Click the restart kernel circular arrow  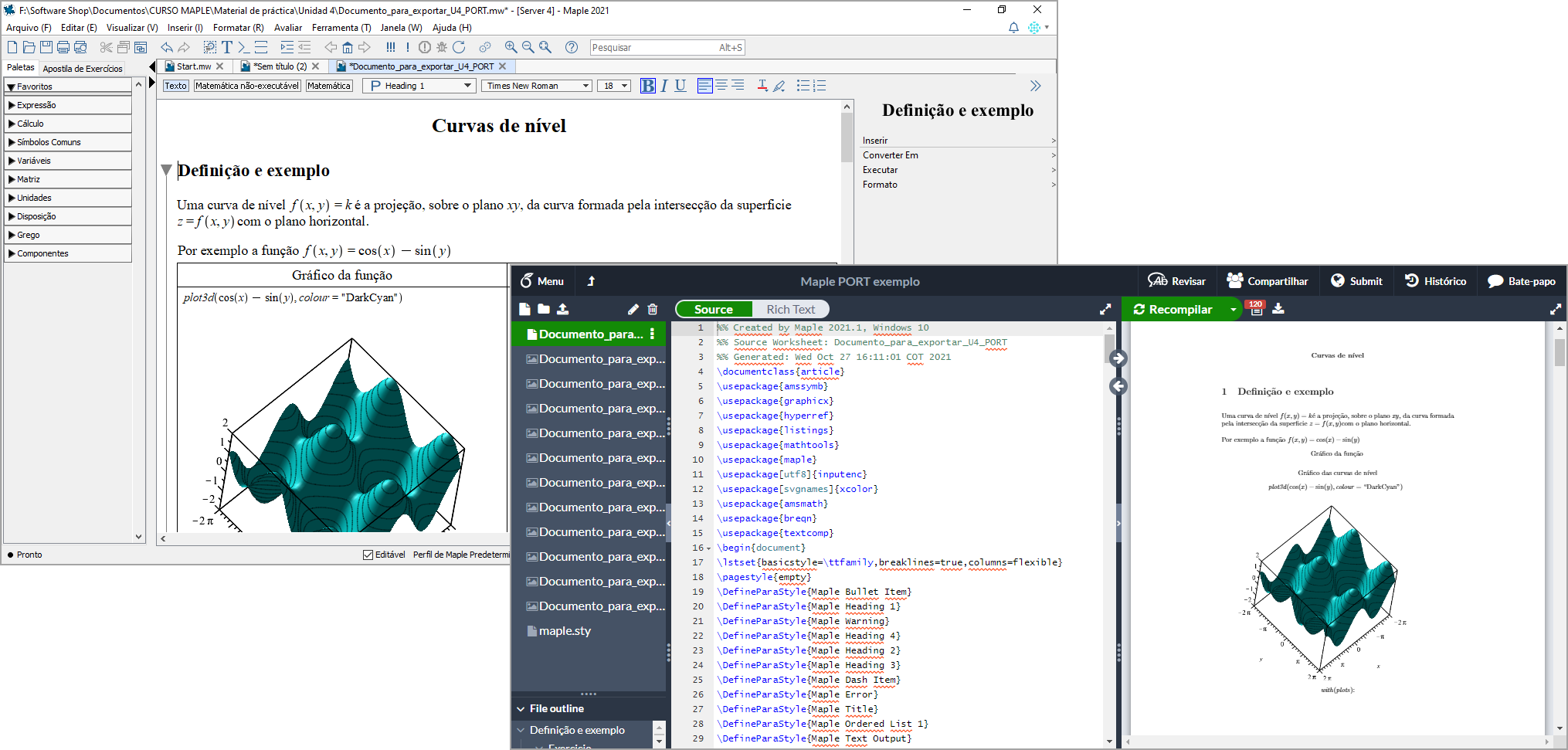459,47
